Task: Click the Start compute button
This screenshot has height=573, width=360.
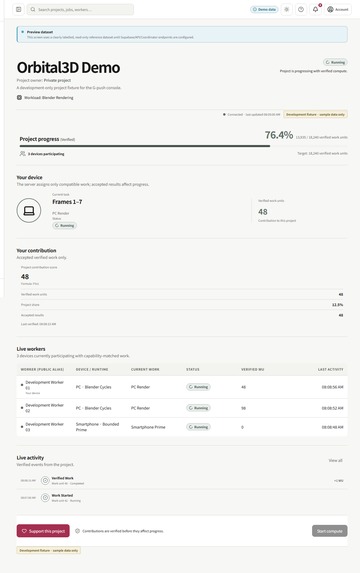Action: click(330, 531)
